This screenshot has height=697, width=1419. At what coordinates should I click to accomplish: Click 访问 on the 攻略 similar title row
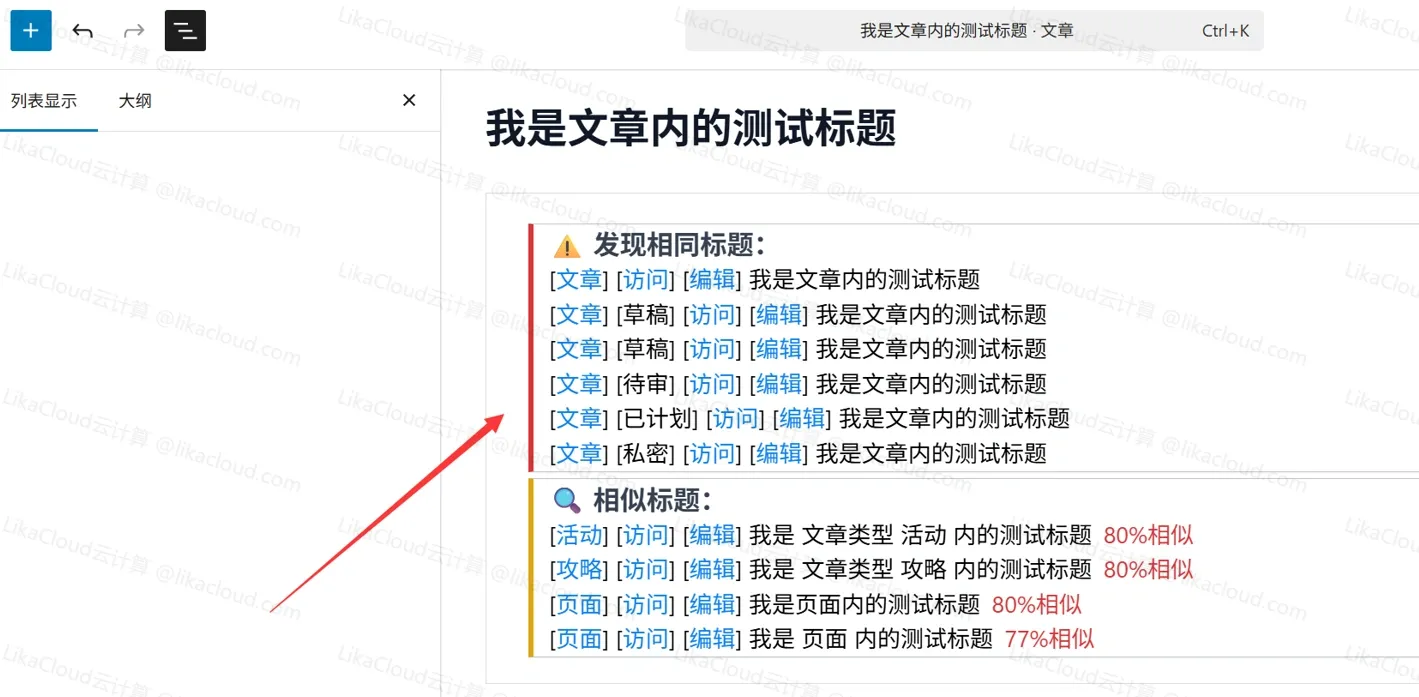(646, 570)
